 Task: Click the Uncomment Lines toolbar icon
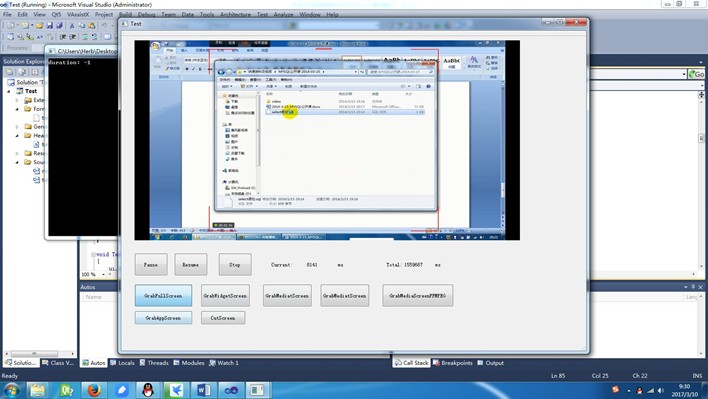coord(94,37)
